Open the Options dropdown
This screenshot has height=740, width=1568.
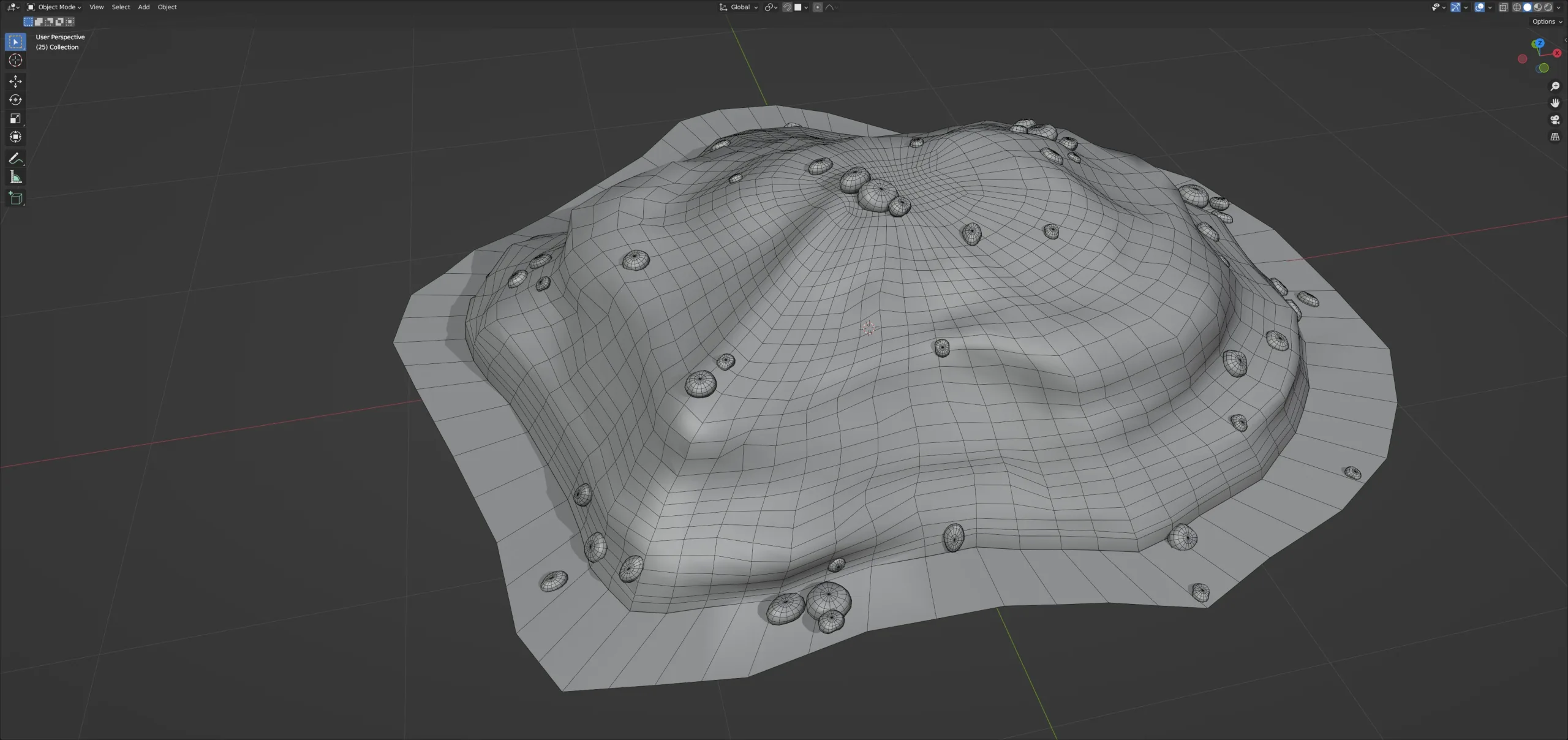coord(1547,21)
